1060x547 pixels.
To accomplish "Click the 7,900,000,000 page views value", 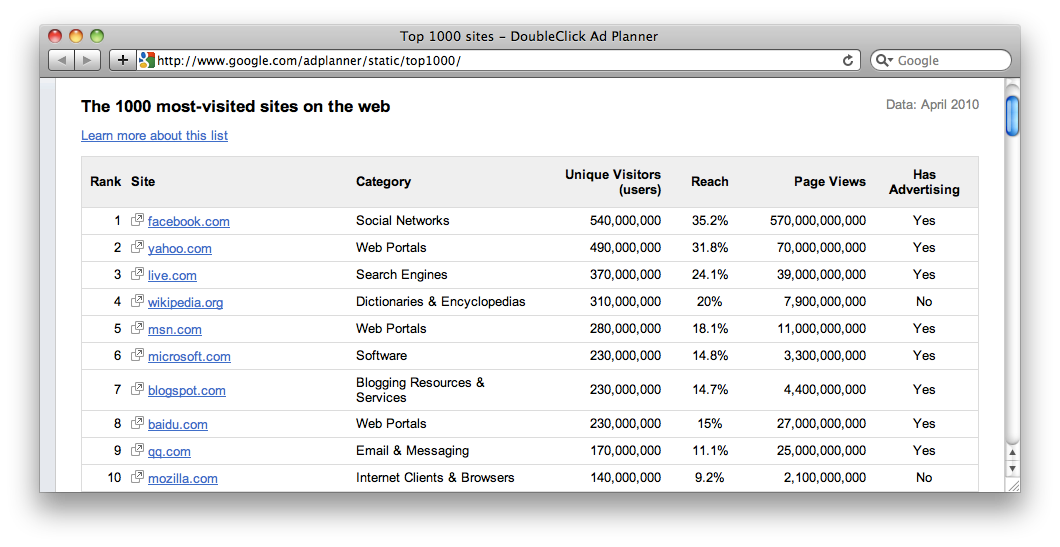I will [825, 302].
